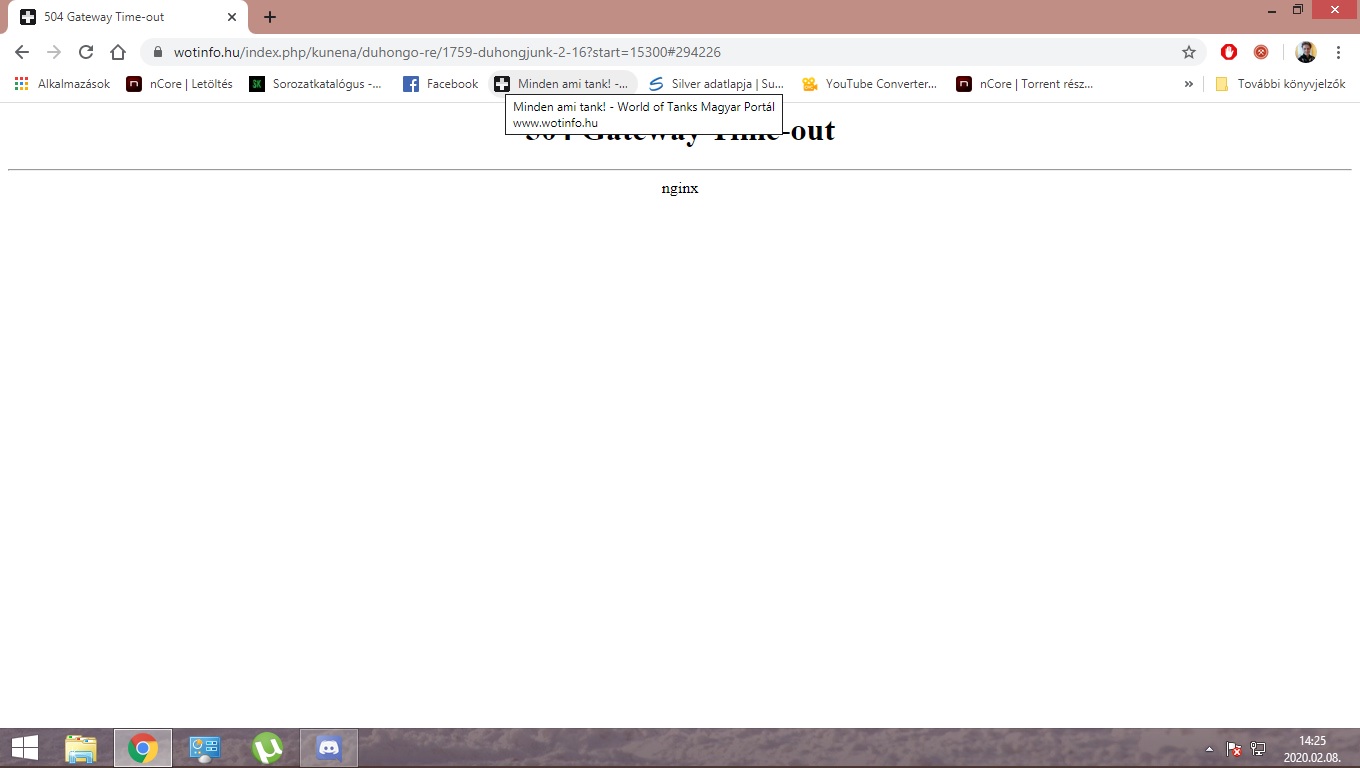Open File Explorer from taskbar

81,748
